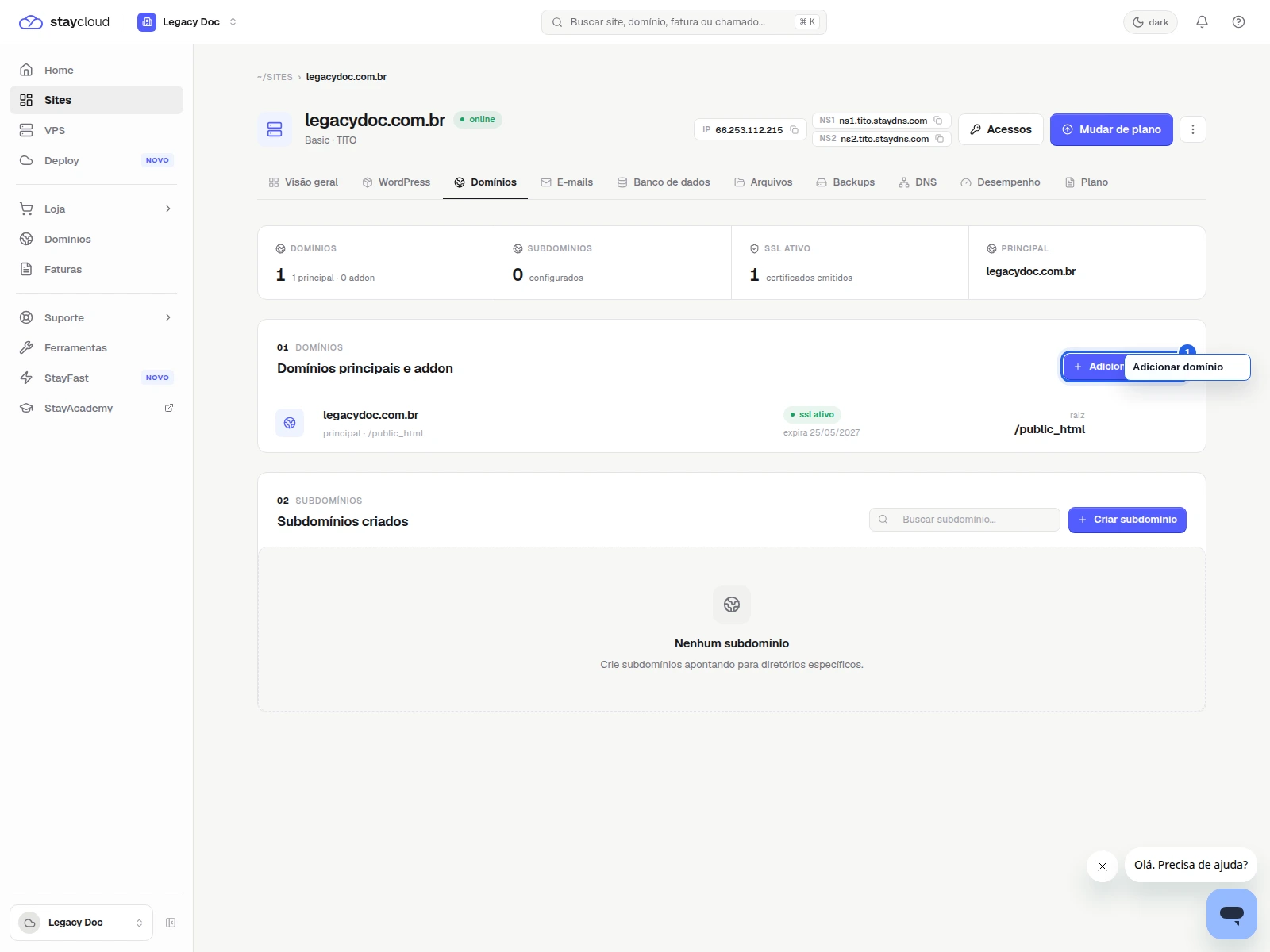
Task: Click the domain row globe icon
Action: [290, 423]
